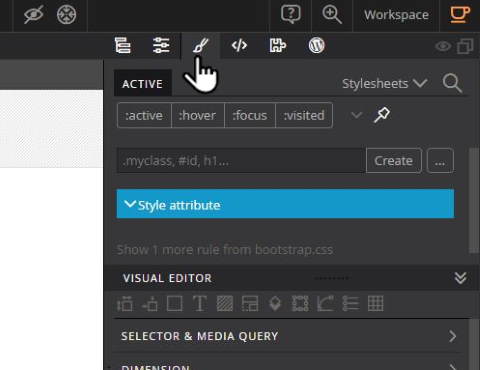
Task: Select the ACTIVE tab
Action: pos(143,83)
